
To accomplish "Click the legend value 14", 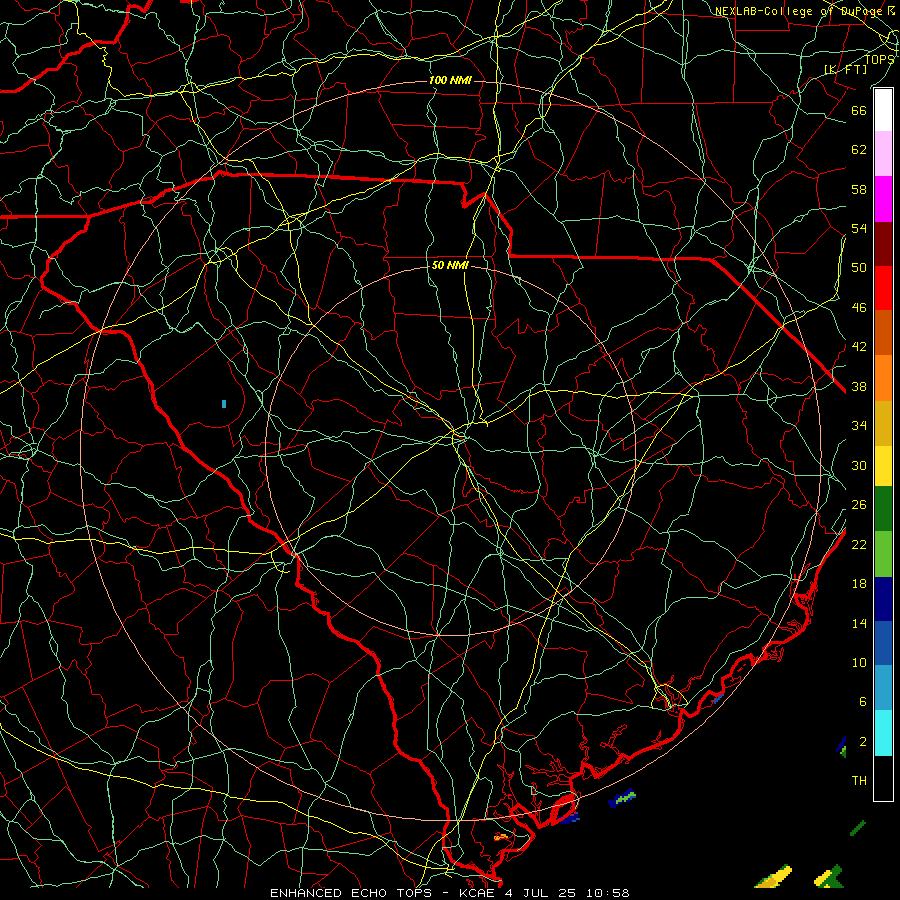I will [x=859, y=623].
